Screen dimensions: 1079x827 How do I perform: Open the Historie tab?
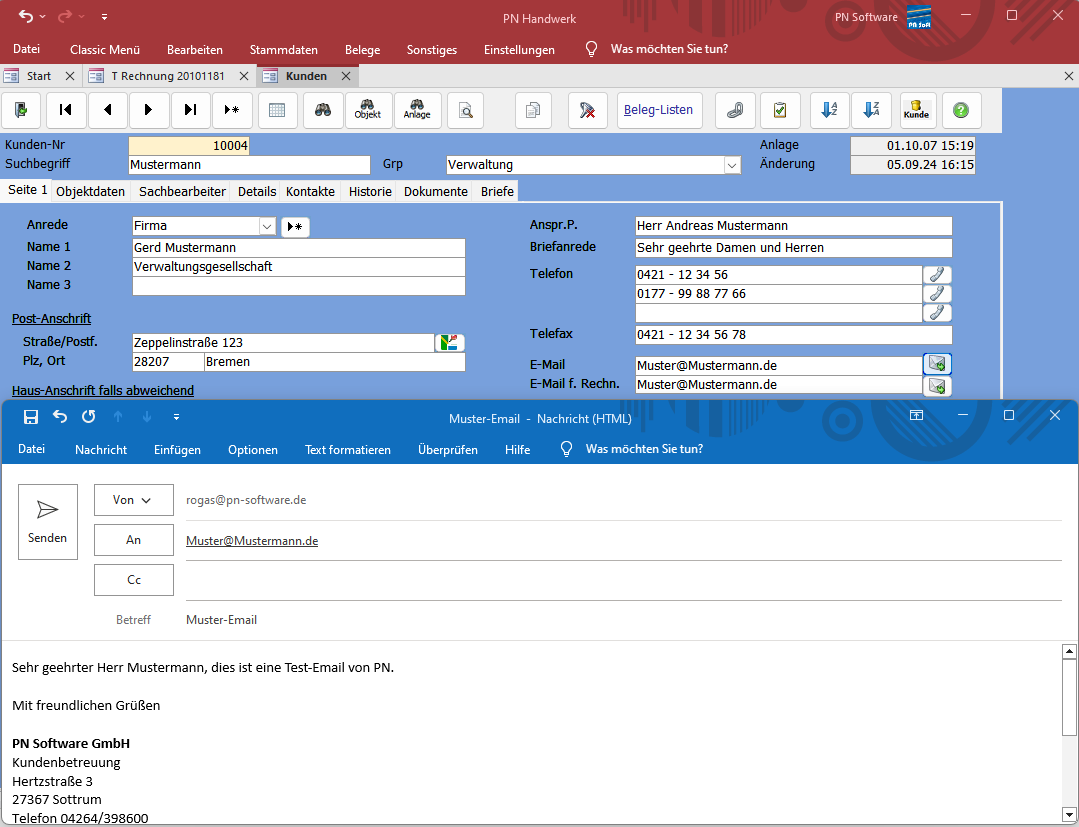pos(370,191)
